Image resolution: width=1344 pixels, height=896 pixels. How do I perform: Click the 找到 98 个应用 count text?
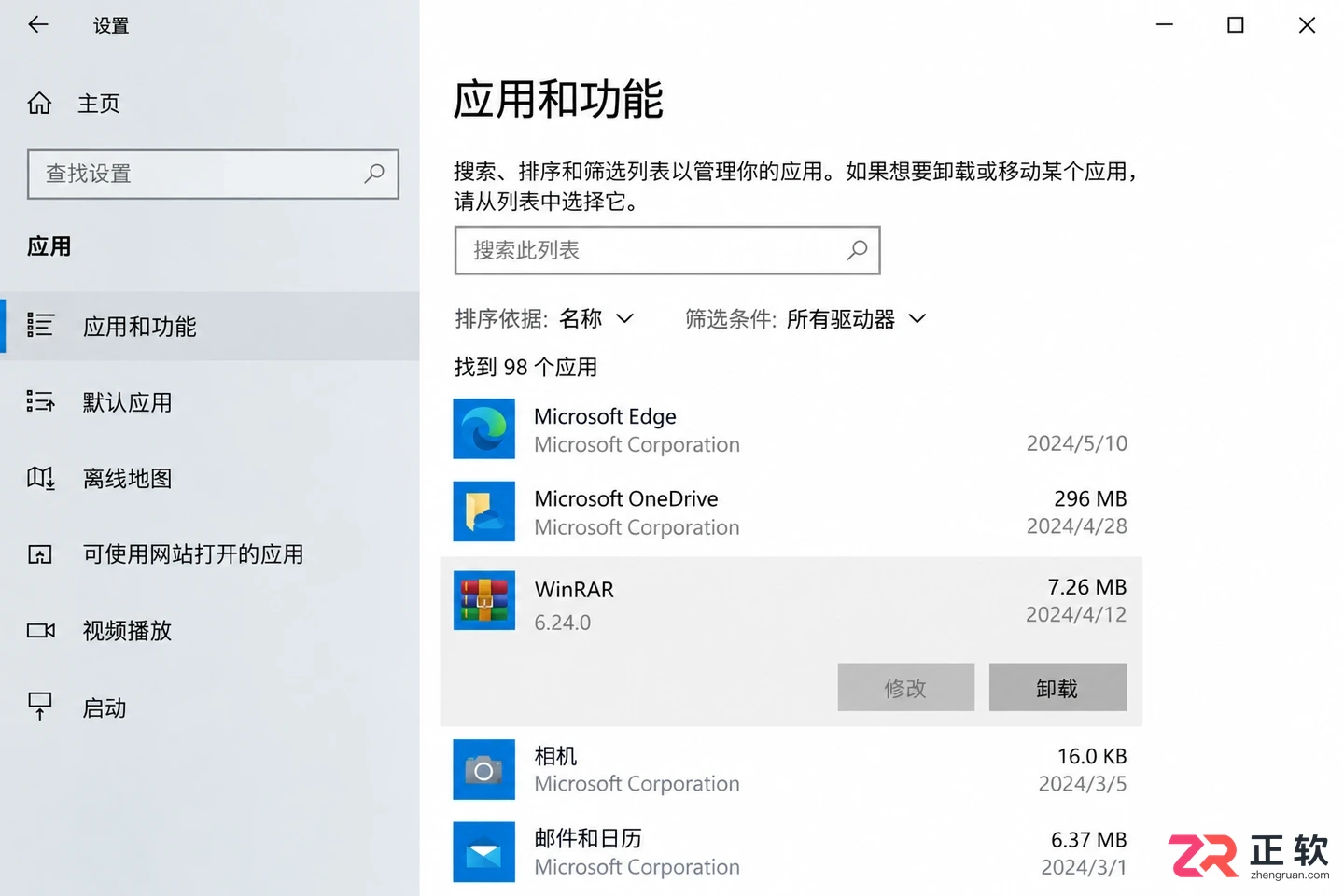click(x=525, y=367)
